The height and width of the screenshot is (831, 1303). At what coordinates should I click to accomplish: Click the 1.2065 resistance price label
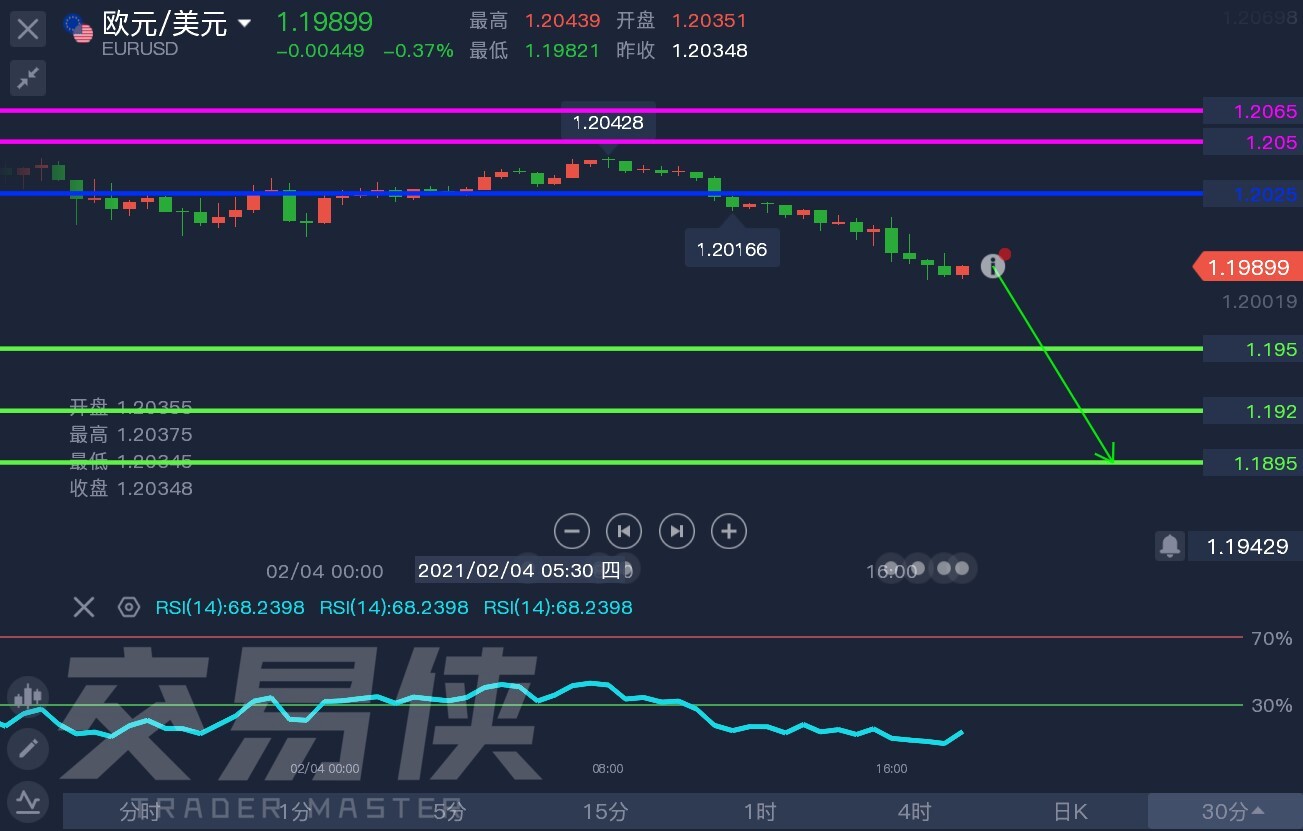click(1253, 111)
